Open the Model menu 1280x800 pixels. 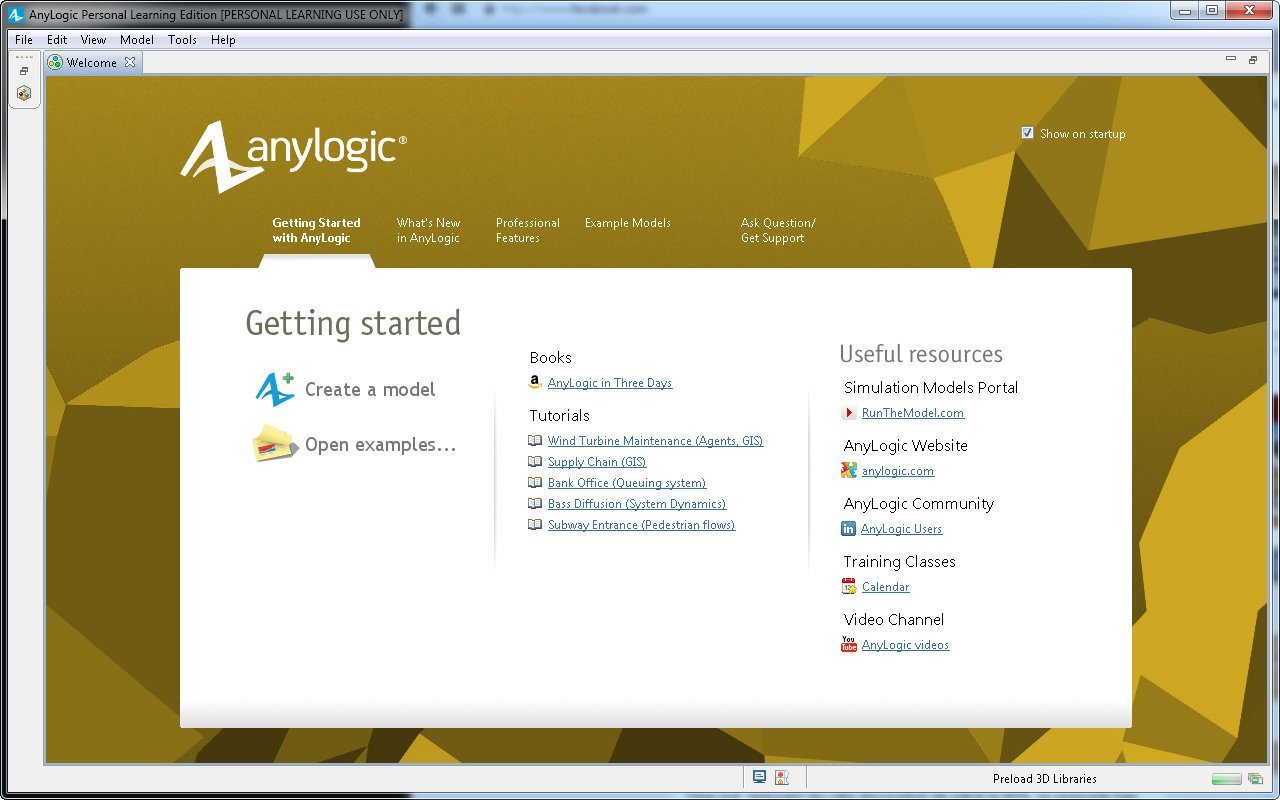pyautogui.click(x=136, y=39)
